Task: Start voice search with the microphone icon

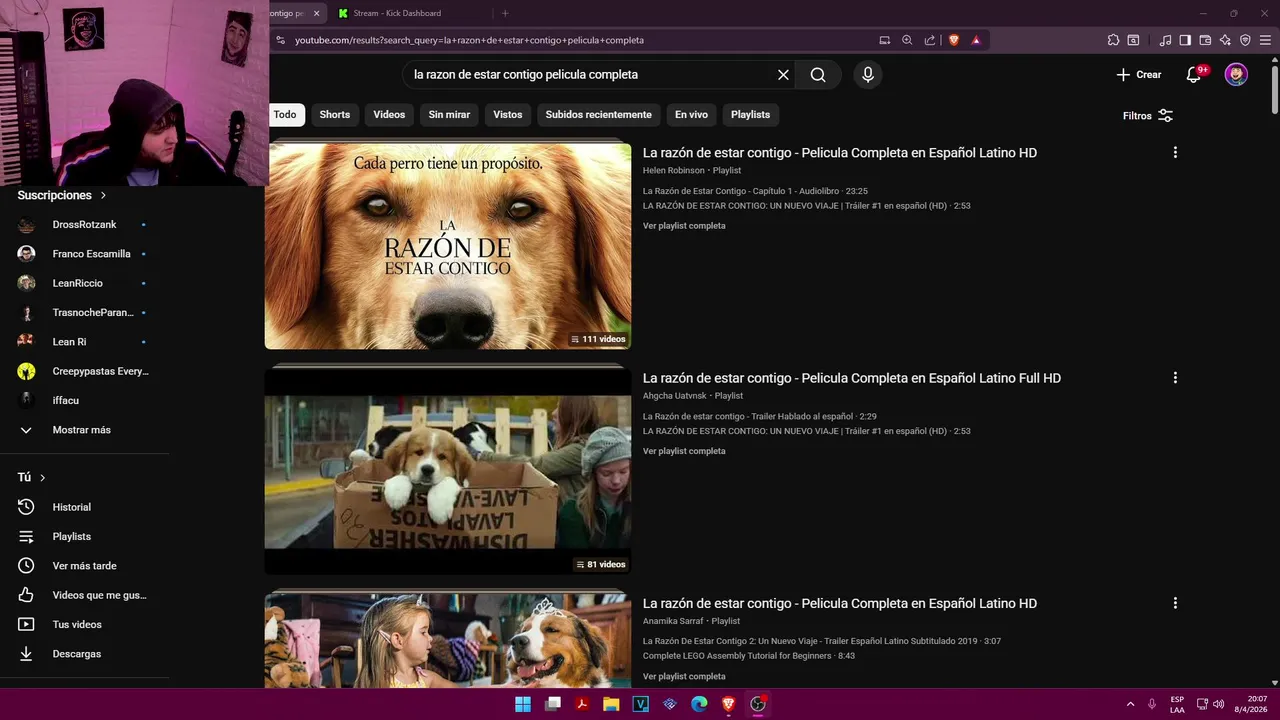Action: click(868, 75)
